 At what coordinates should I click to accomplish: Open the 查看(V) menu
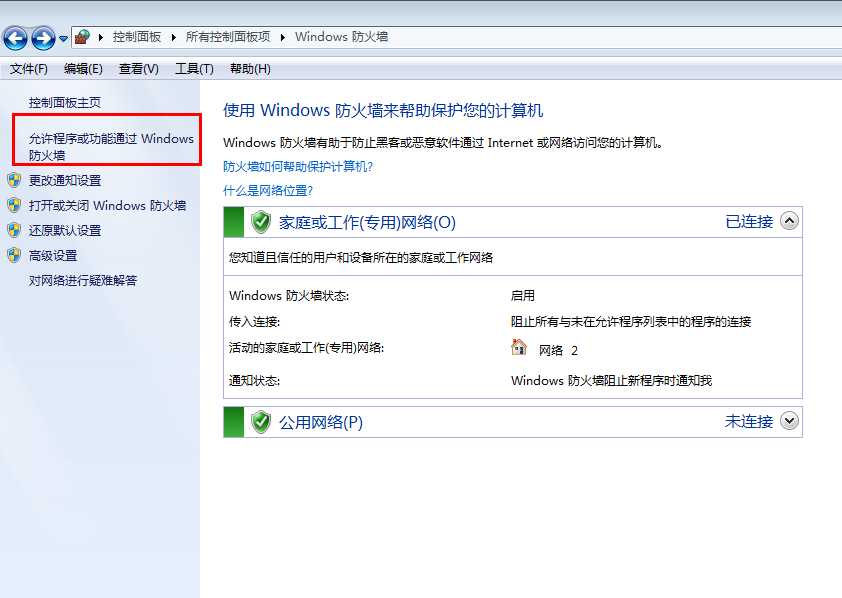[x=139, y=69]
